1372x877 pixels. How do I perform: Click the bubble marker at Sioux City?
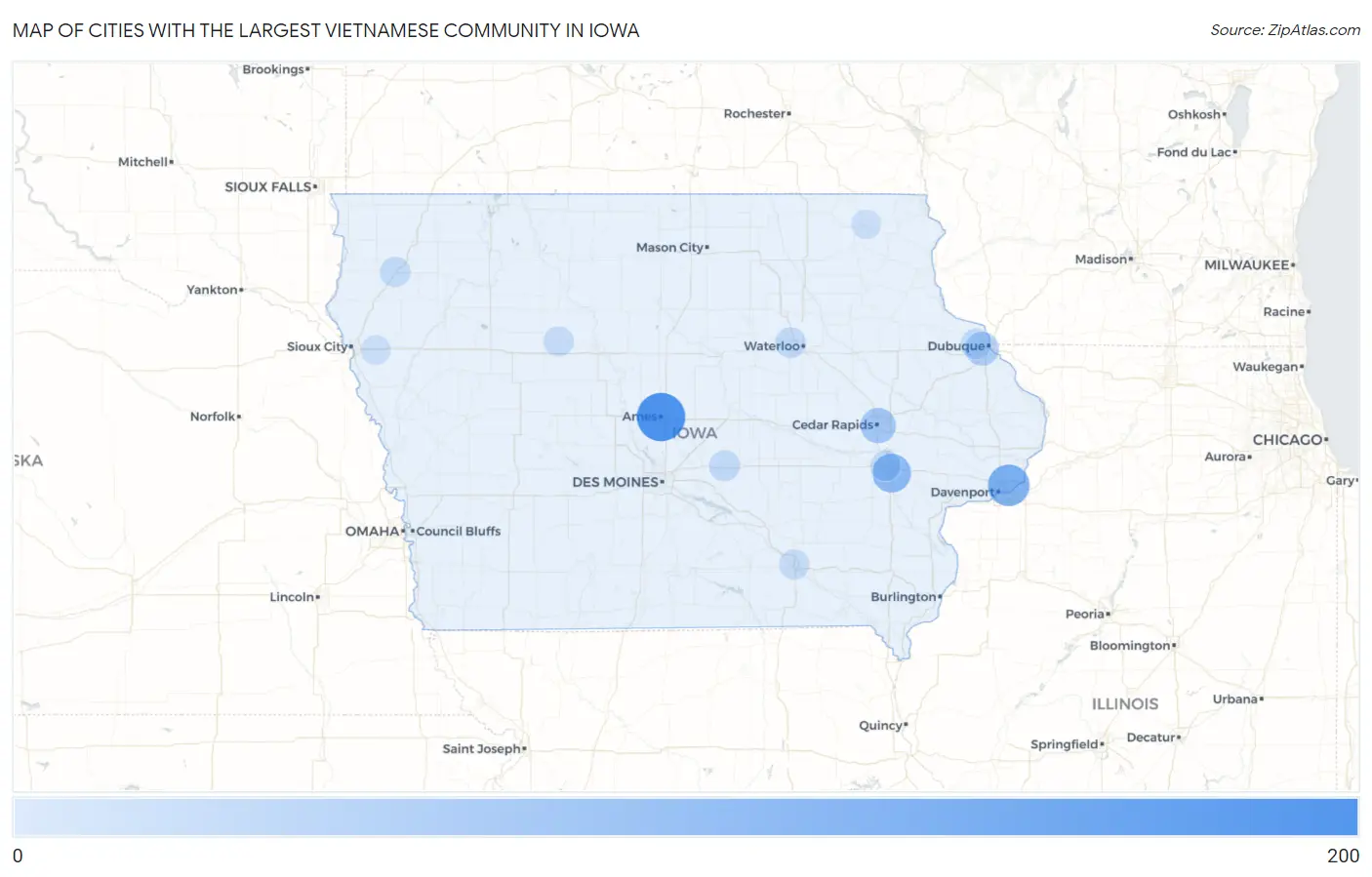click(376, 349)
